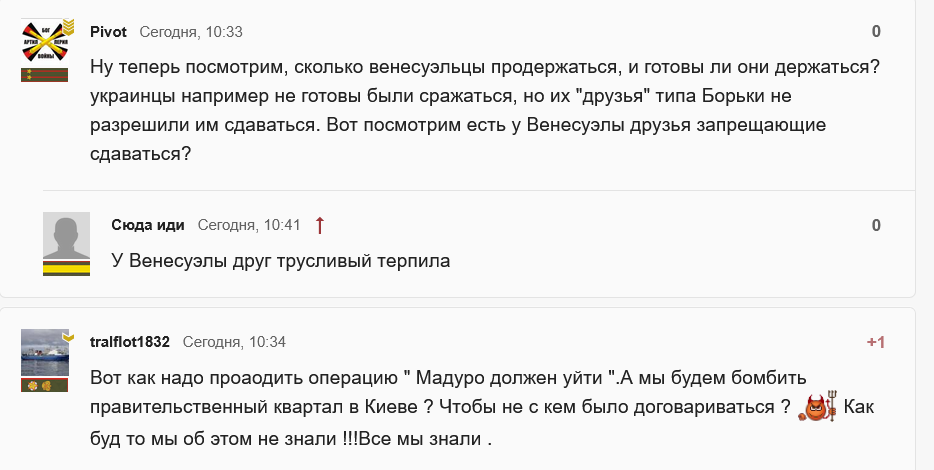The height and width of the screenshot is (470, 934).
Task: Click tralflot1832's ship avatar image
Action: [45, 353]
